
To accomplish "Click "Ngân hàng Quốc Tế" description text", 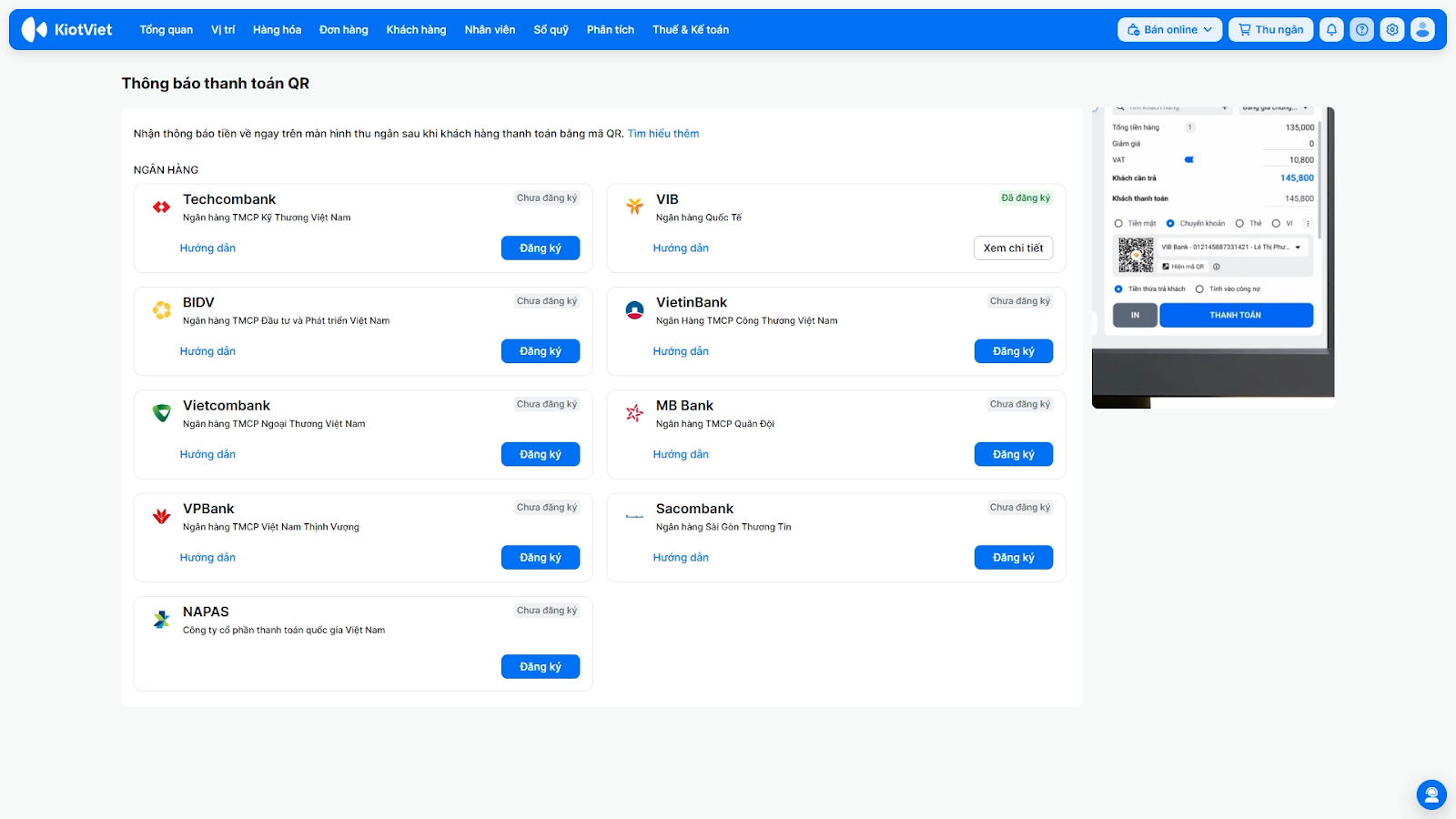I will pyautogui.click(x=699, y=217).
